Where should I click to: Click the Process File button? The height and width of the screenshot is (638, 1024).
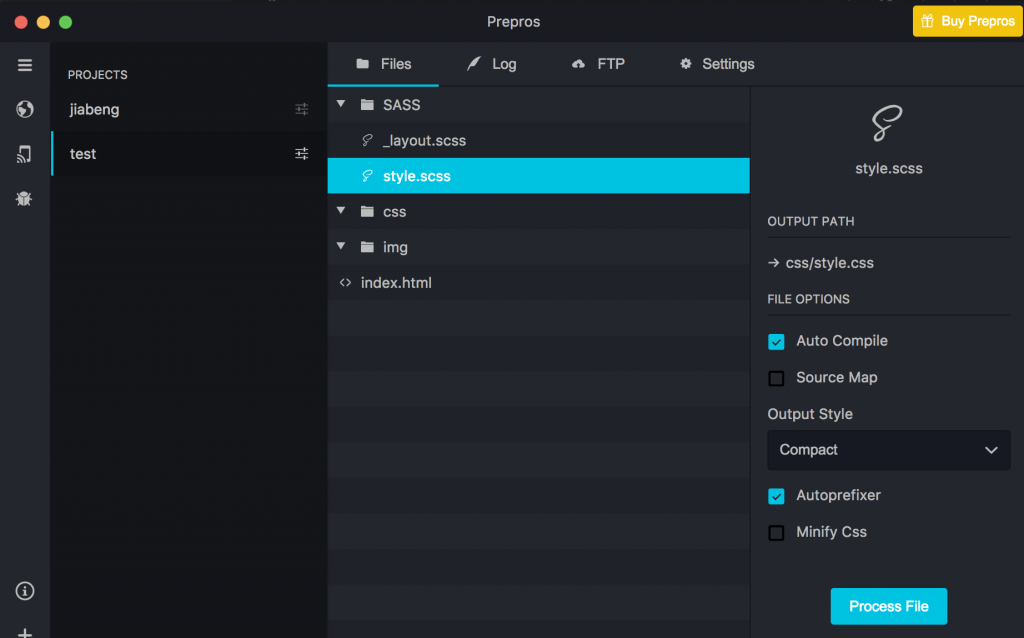tap(888, 606)
